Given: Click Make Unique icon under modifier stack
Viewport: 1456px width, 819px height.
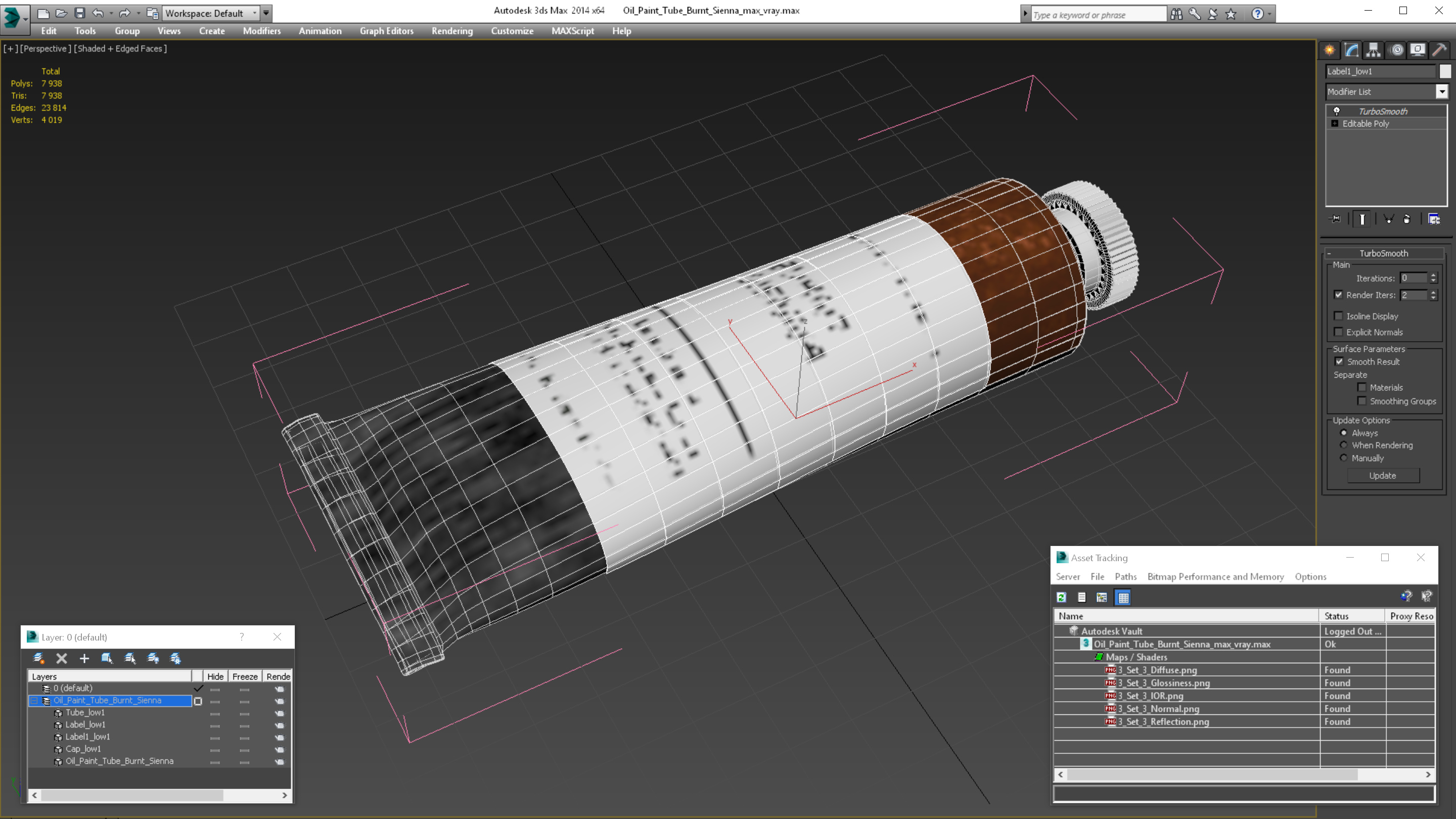Looking at the screenshot, I should (x=1389, y=219).
